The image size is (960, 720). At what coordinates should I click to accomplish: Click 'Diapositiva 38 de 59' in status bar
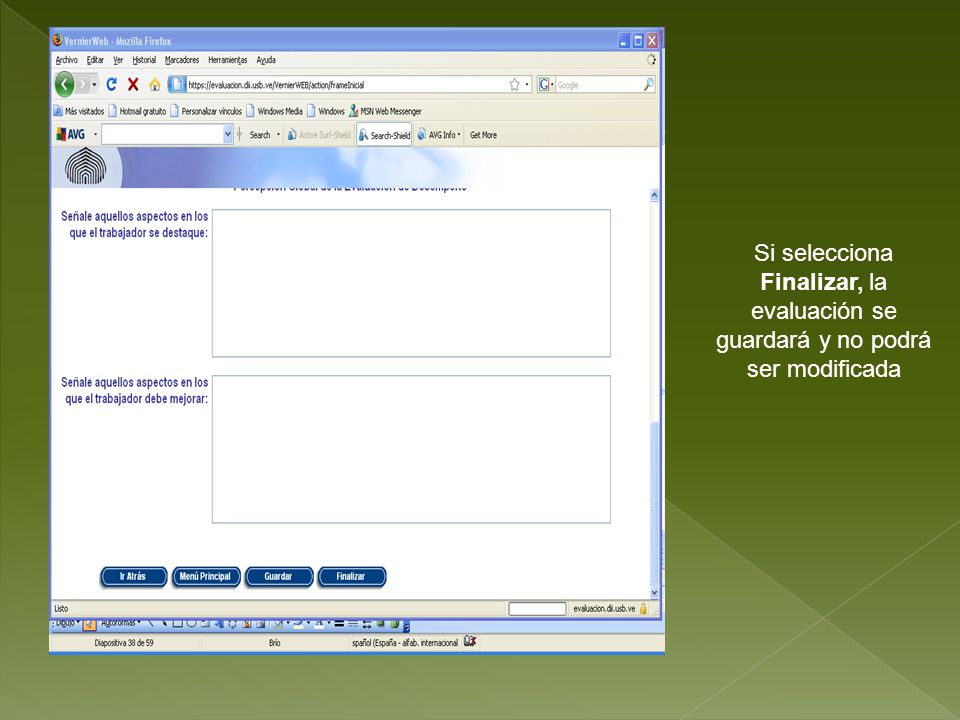[x=124, y=643]
